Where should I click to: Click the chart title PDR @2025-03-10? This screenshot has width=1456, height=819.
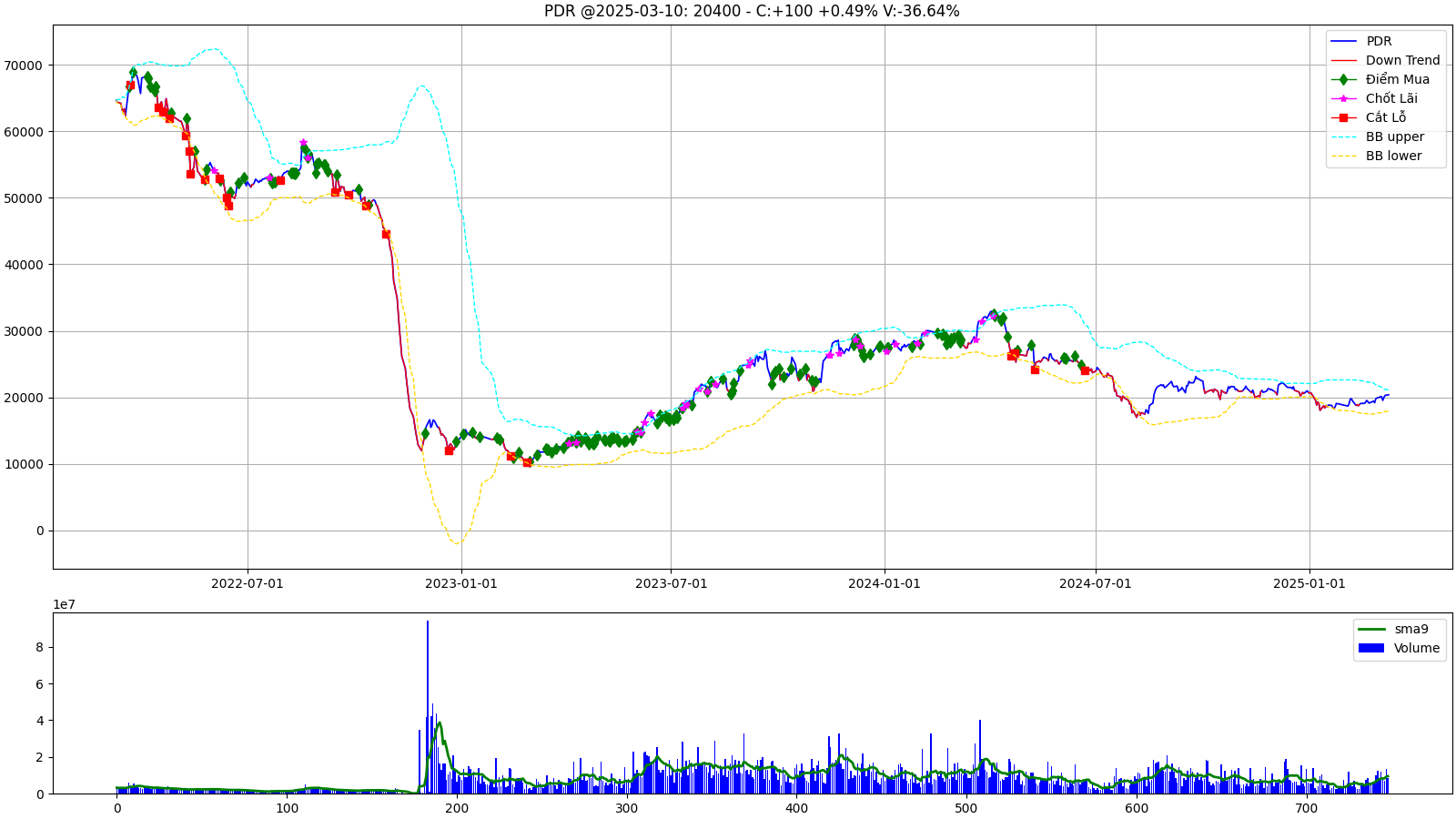[x=752, y=11]
